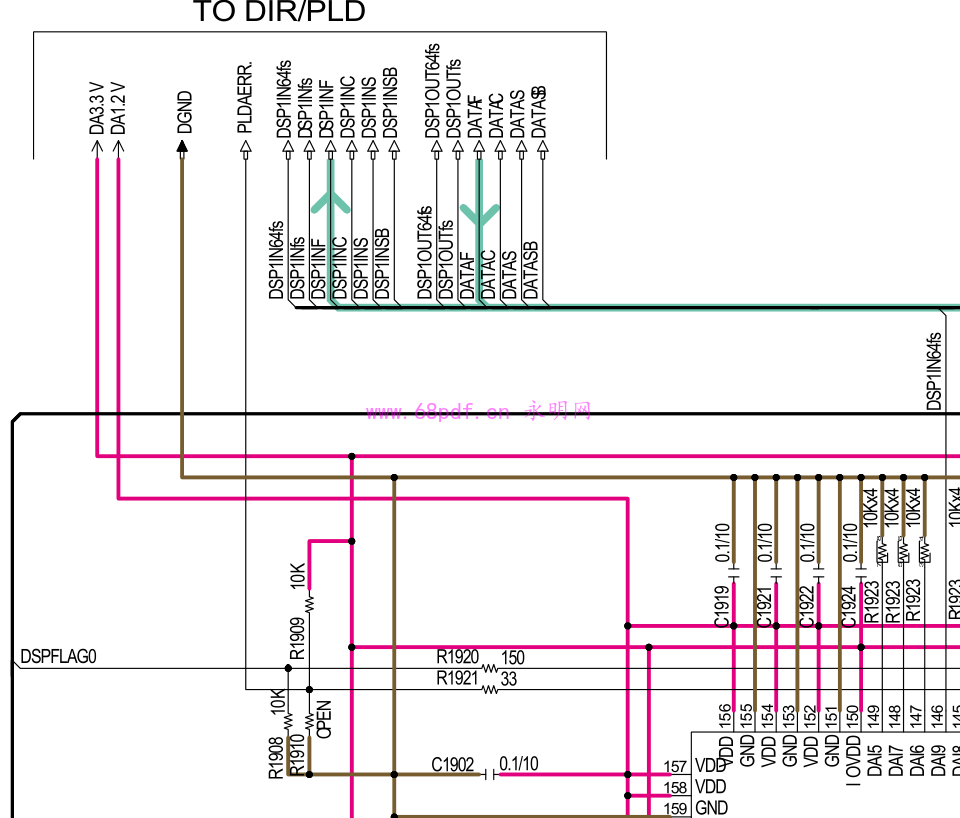Select the DSPFLAG0 net label
This screenshot has width=960, height=818.
point(58,658)
